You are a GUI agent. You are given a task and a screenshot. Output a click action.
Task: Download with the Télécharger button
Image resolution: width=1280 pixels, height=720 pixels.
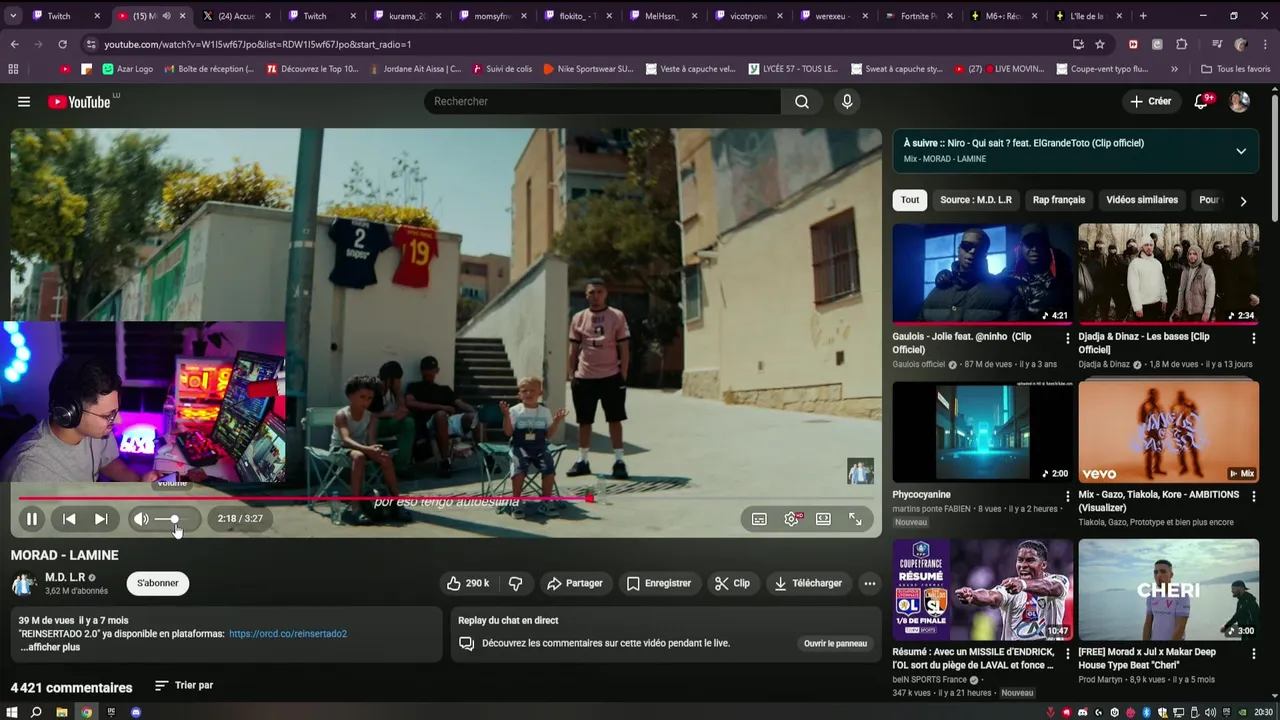coord(808,583)
